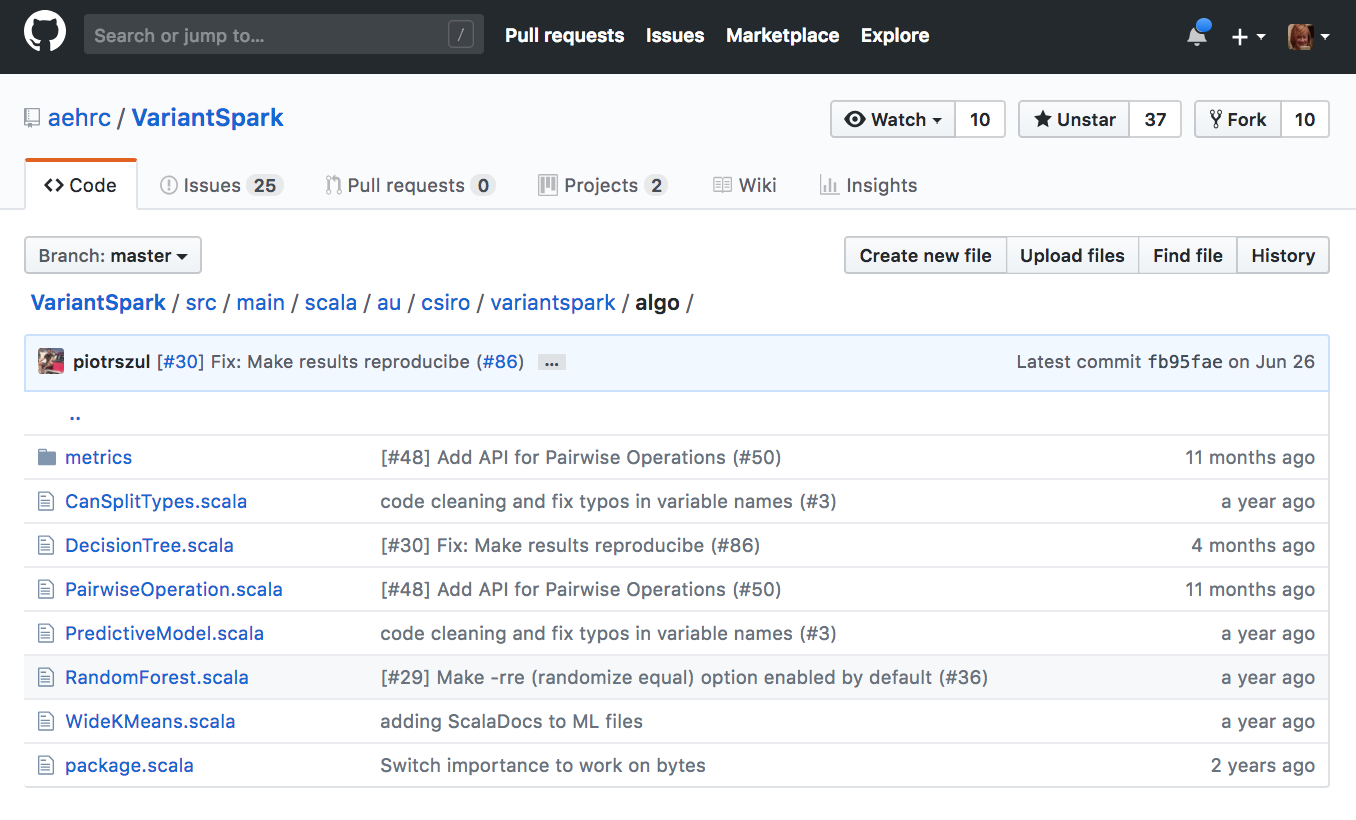The height and width of the screenshot is (820, 1356).
Task: Open commit hash fb95fae
Action: point(1185,361)
